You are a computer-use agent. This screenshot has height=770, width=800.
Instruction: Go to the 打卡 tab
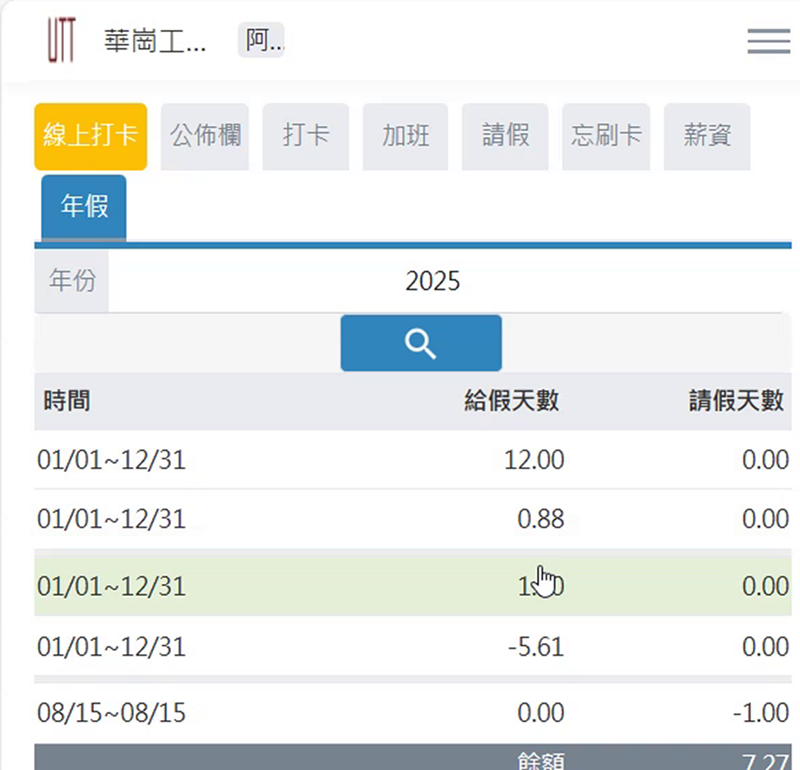tap(306, 136)
